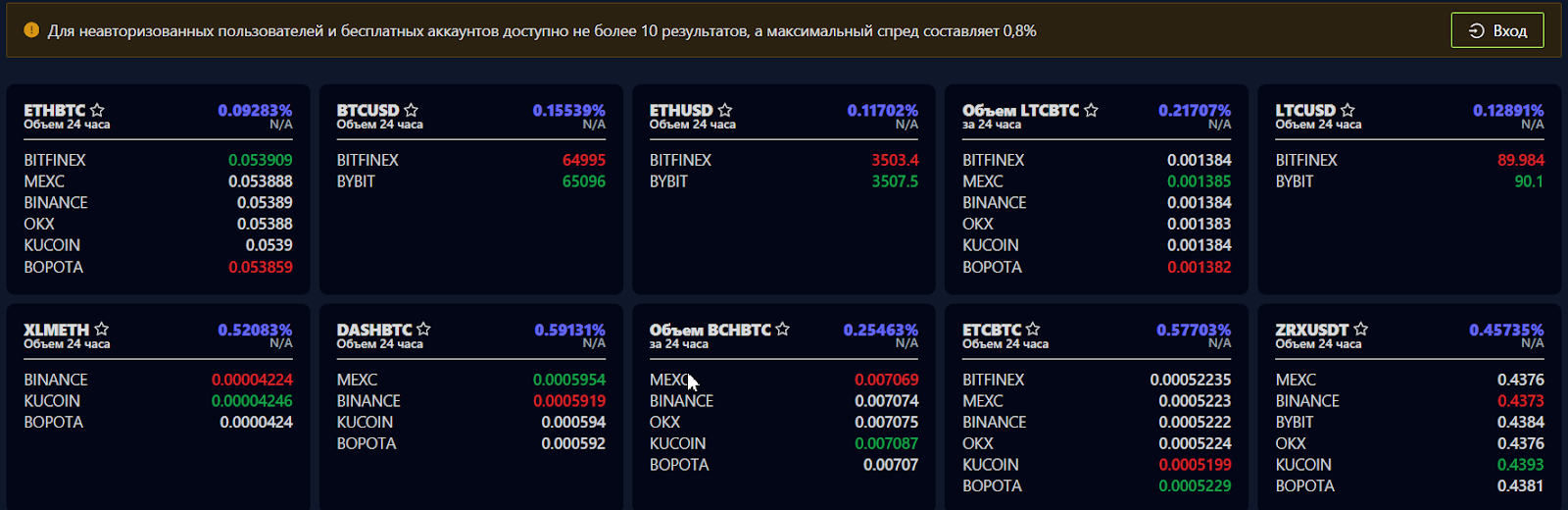Click the unauthorized users notice text
The width and height of the screenshot is (1568, 510).
tap(542, 31)
